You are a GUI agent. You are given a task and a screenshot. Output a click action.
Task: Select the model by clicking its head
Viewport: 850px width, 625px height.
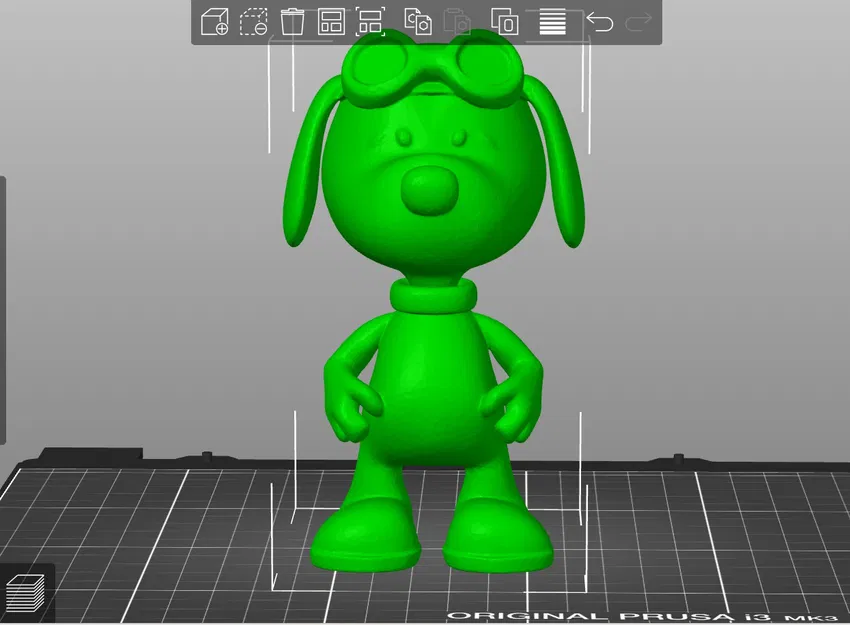click(x=420, y=160)
